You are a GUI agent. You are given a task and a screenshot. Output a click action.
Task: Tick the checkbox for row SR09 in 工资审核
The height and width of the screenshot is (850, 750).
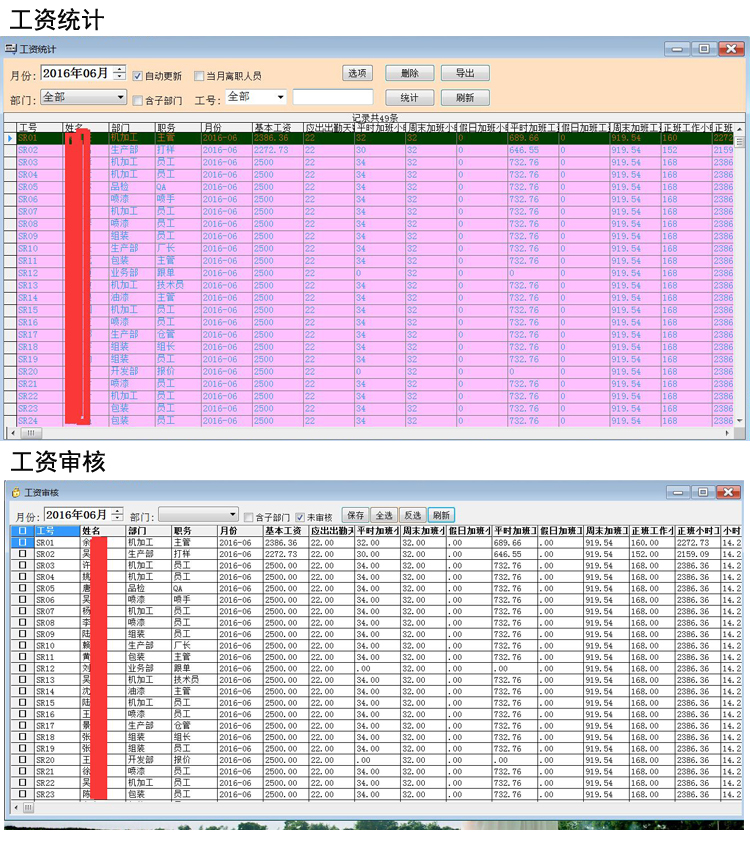pyautogui.click(x=23, y=634)
